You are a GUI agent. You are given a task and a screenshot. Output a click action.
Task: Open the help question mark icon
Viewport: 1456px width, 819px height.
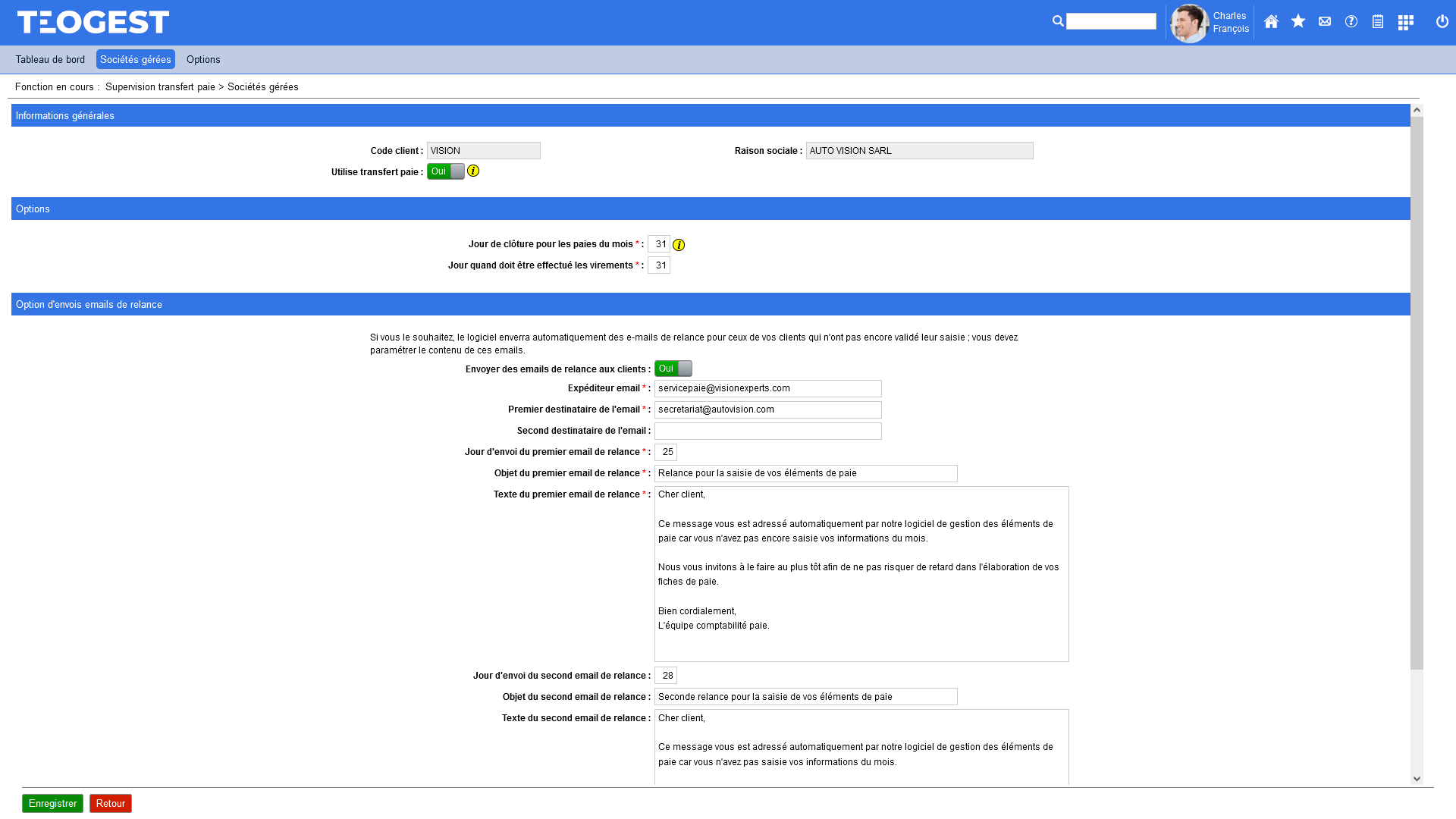pos(1351,22)
